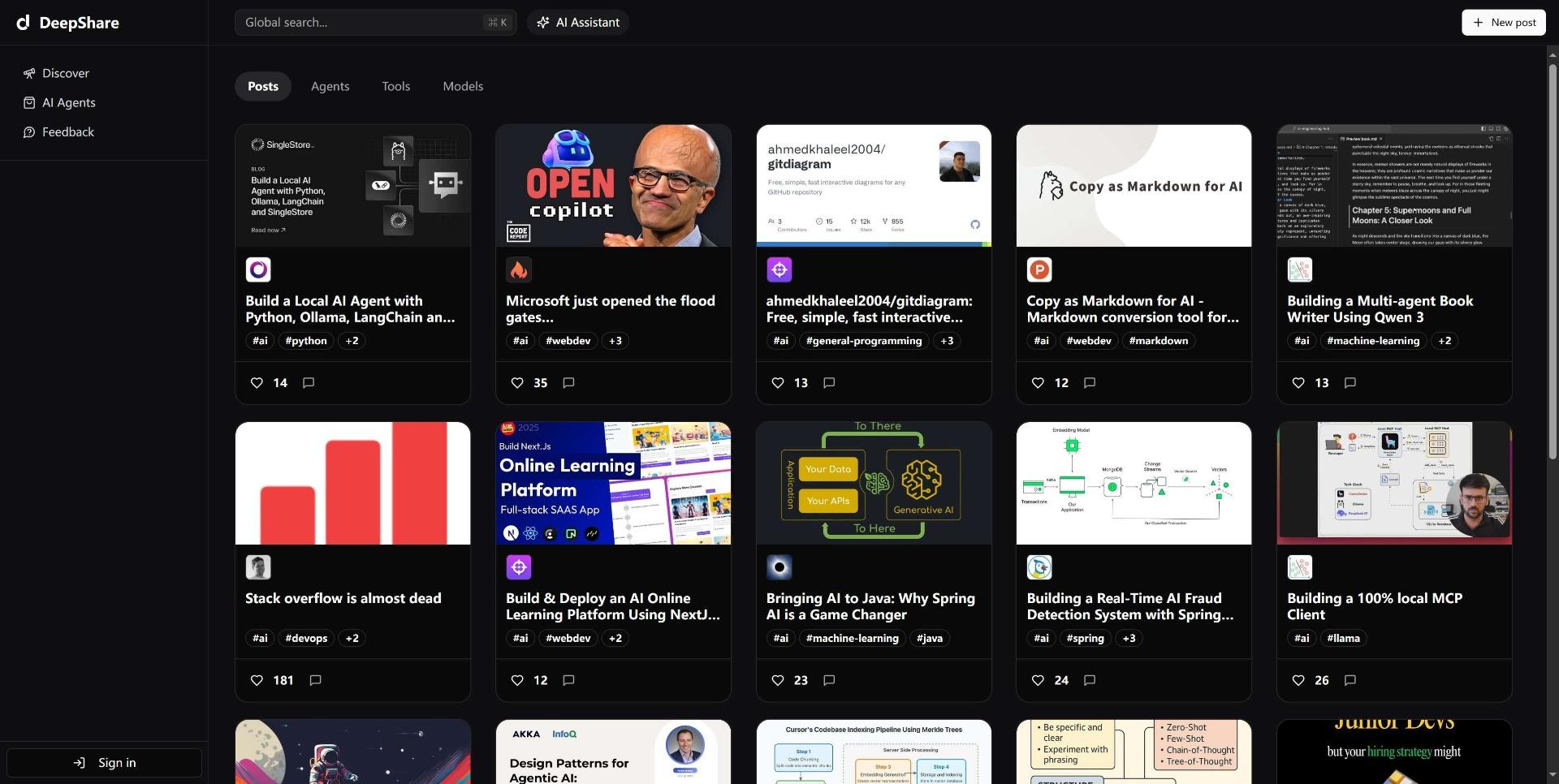Expand +2 tags on Build a Local AI Agent post
Image resolution: width=1559 pixels, height=784 pixels.
(x=352, y=341)
